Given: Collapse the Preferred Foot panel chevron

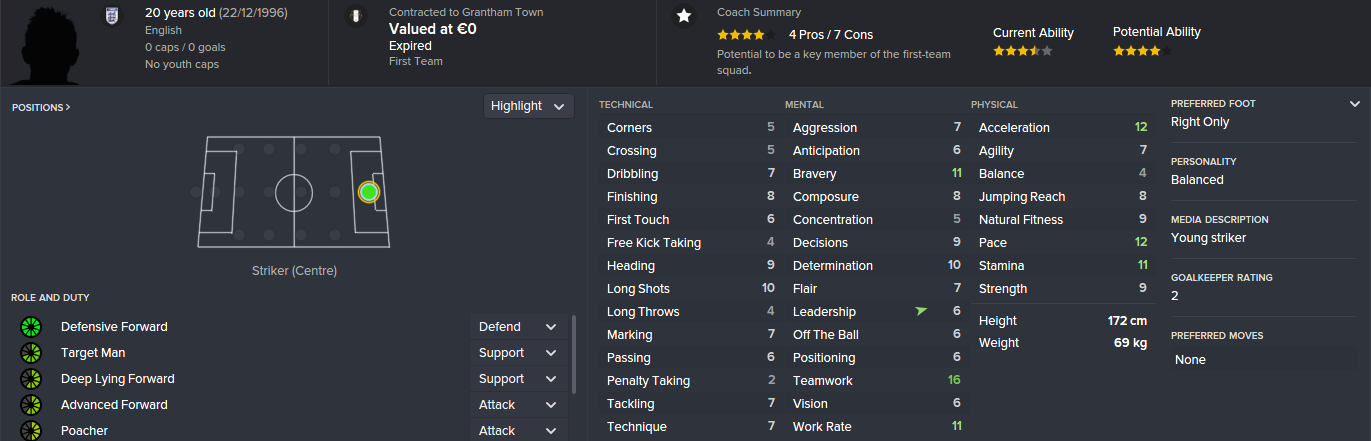Looking at the screenshot, I should [x=1355, y=104].
